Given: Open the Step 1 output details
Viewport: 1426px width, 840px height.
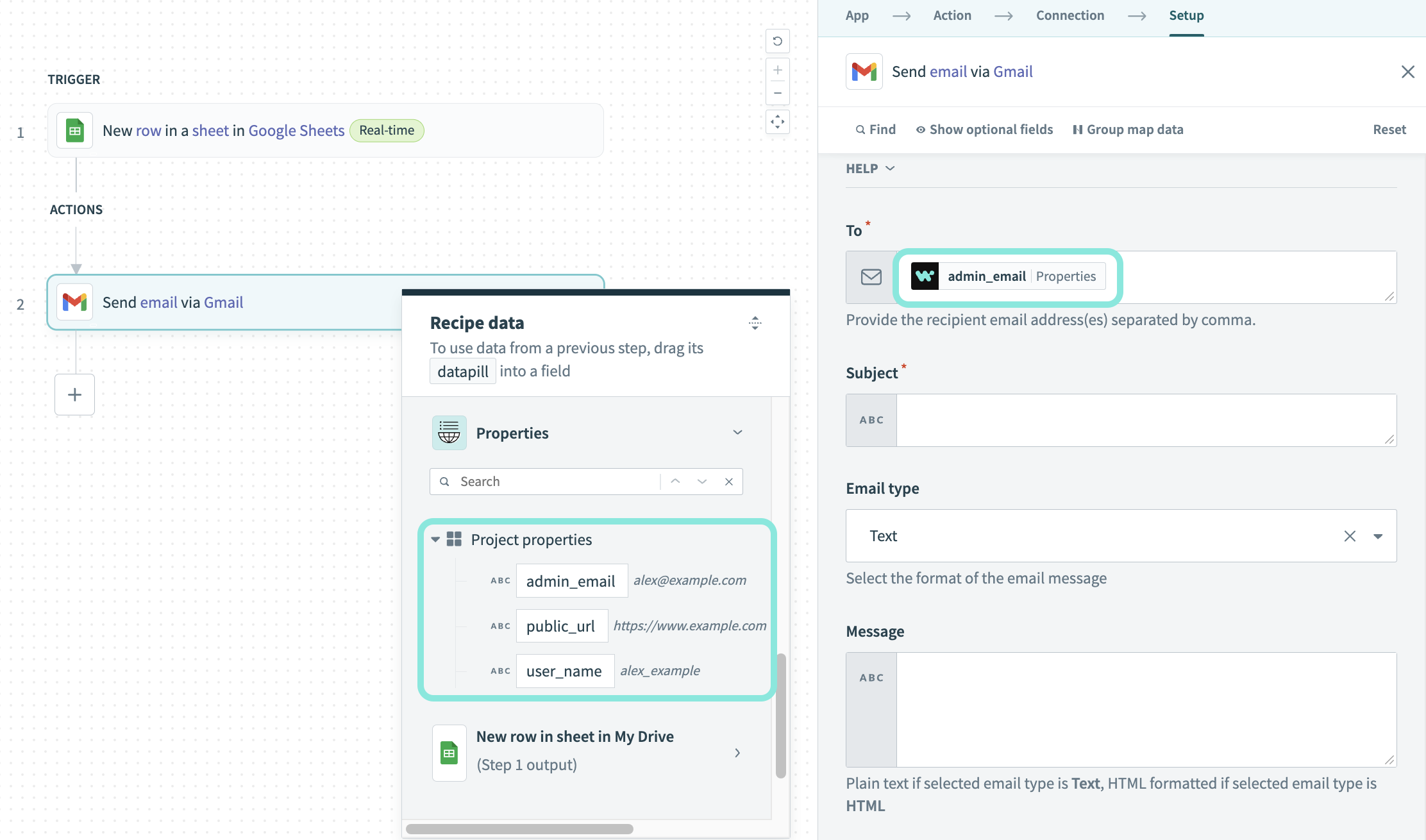Looking at the screenshot, I should click(737, 752).
